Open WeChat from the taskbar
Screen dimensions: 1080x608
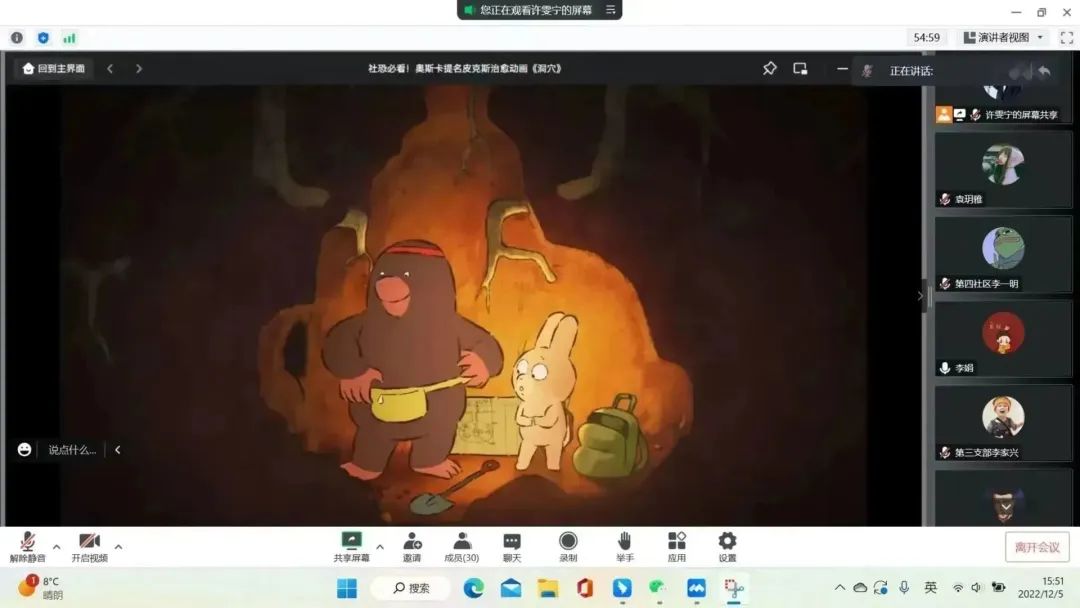[x=658, y=589]
